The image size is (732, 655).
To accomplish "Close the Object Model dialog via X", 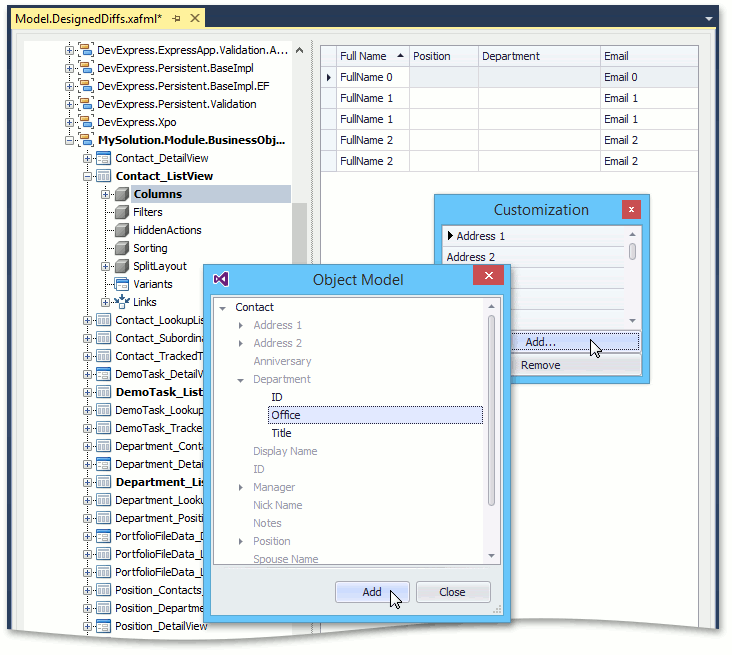I will [x=488, y=275].
